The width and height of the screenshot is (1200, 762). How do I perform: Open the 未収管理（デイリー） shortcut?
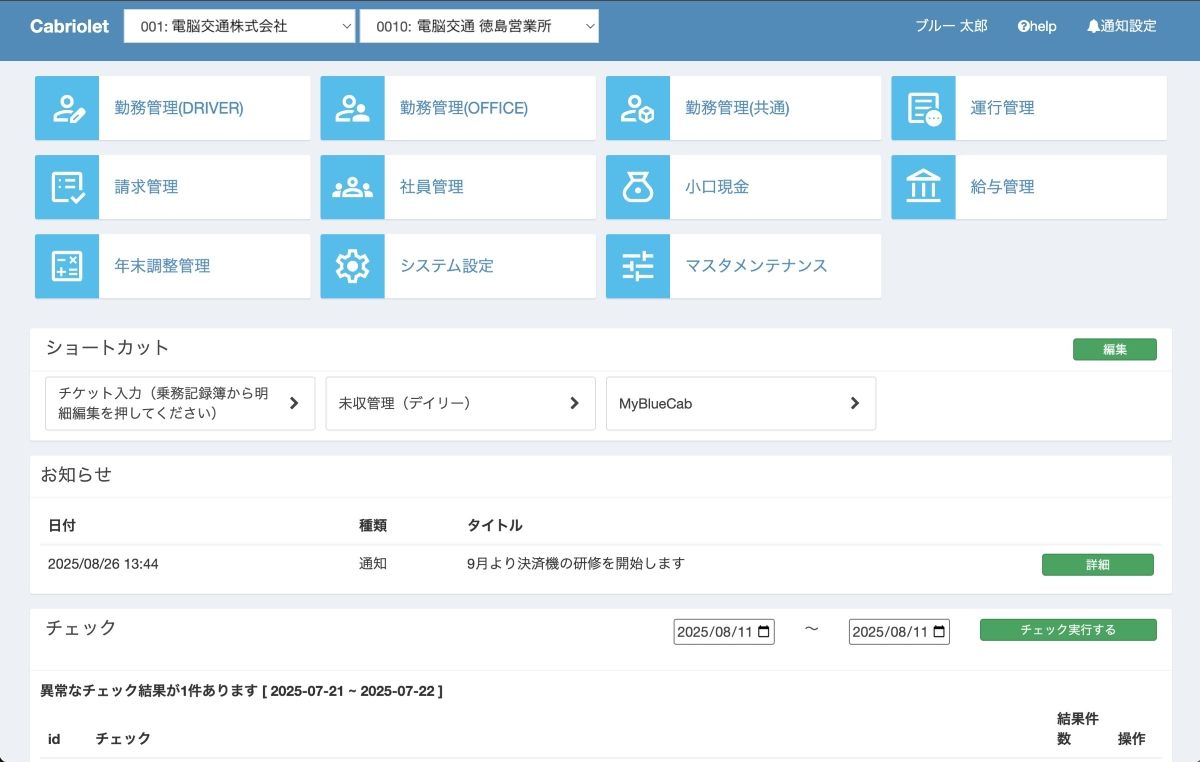click(x=460, y=403)
